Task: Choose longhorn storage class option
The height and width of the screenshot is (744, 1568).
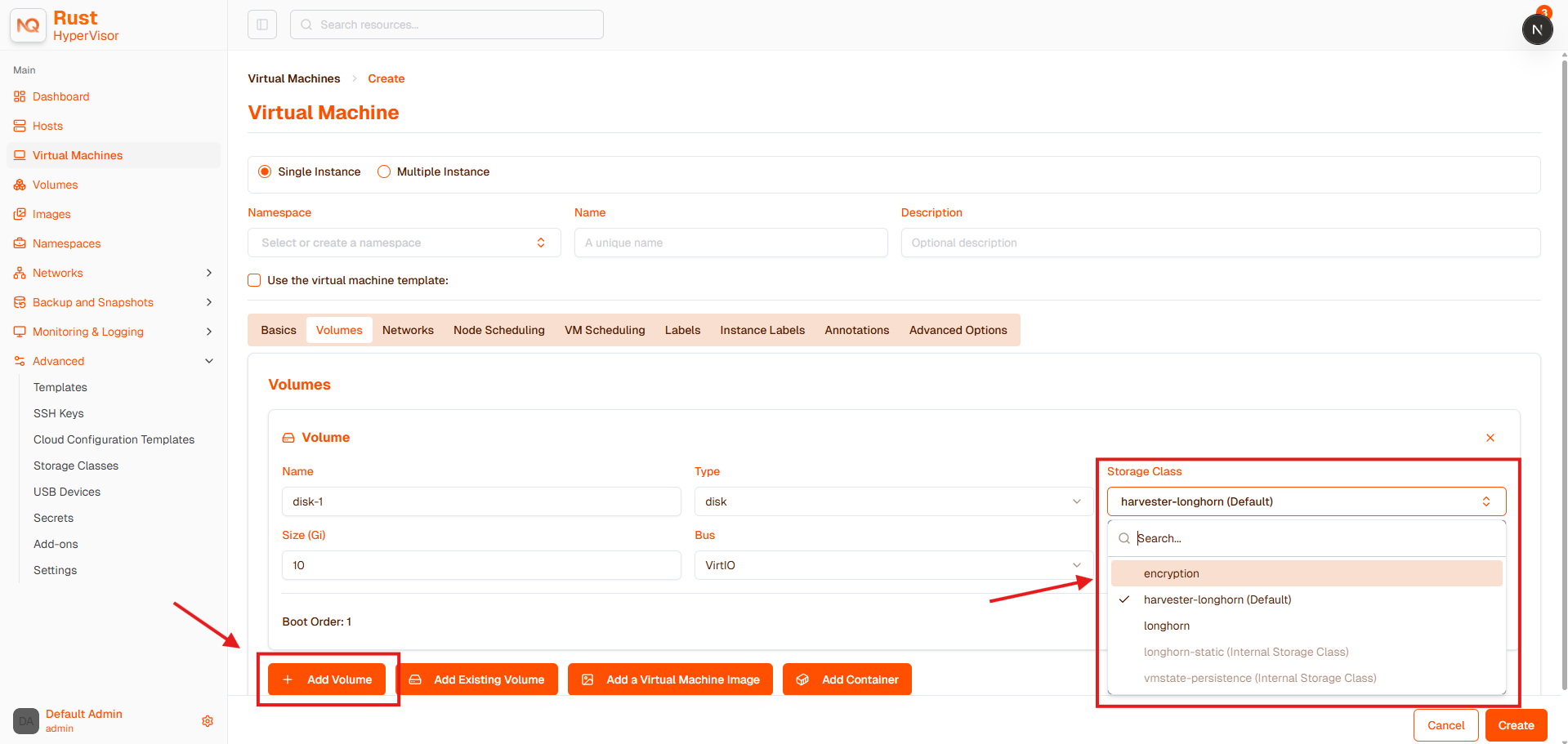Action: 1307,626
